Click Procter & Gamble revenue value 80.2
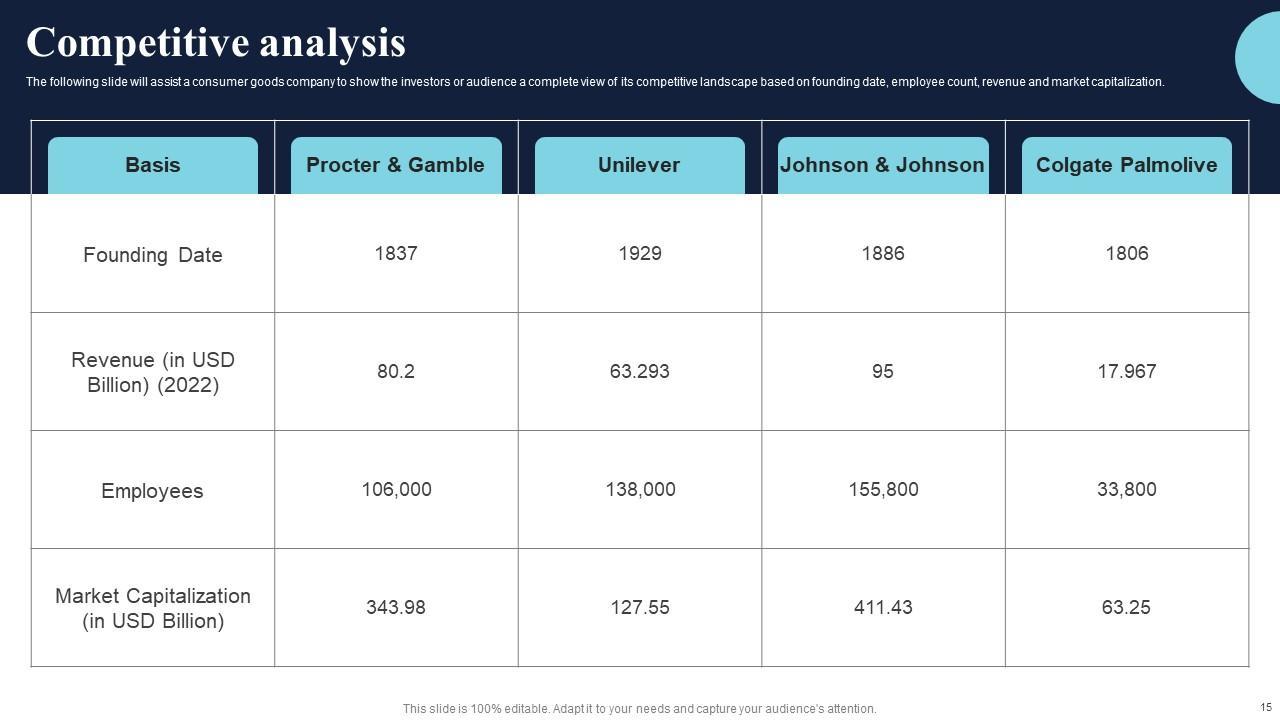The image size is (1280, 720). [396, 371]
